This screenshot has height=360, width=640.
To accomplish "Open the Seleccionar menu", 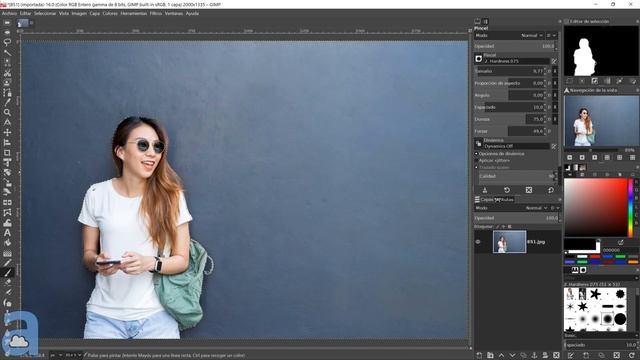I will (x=45, y=13).
